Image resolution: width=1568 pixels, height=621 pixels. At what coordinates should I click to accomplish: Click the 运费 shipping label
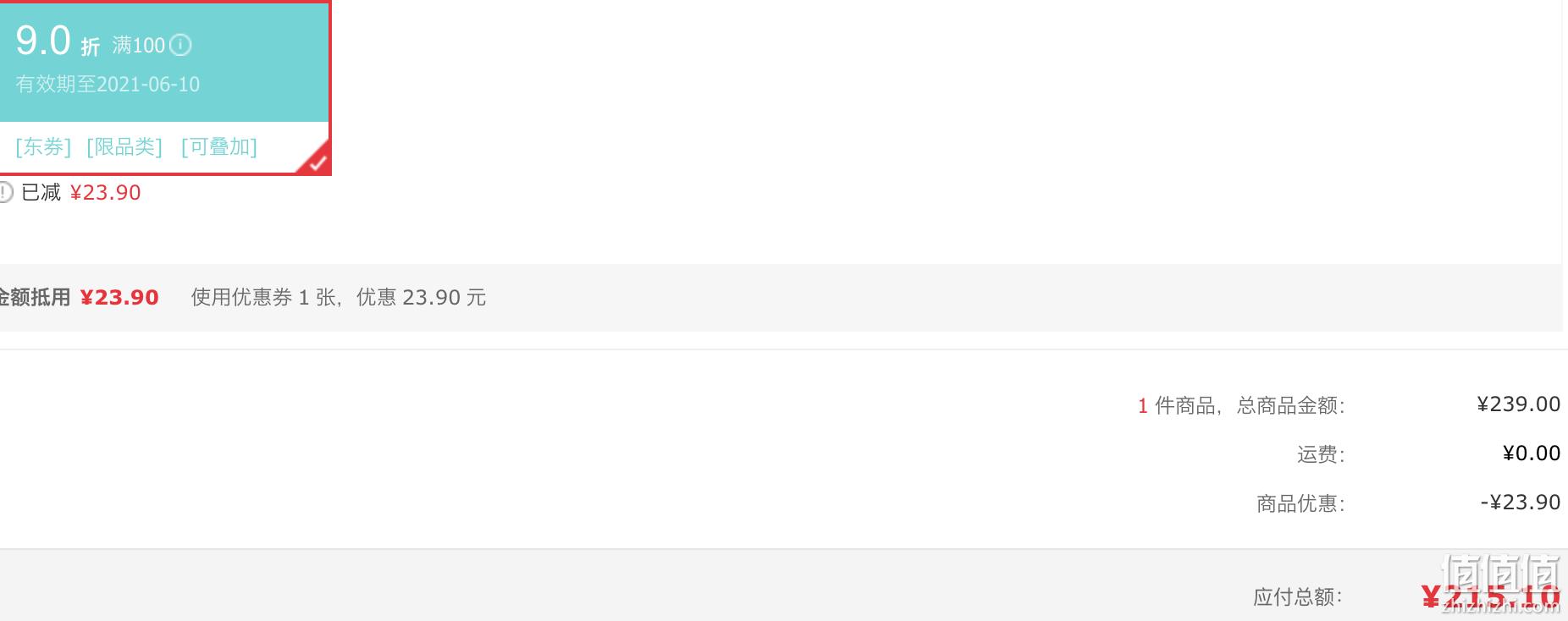(1321, 455)
